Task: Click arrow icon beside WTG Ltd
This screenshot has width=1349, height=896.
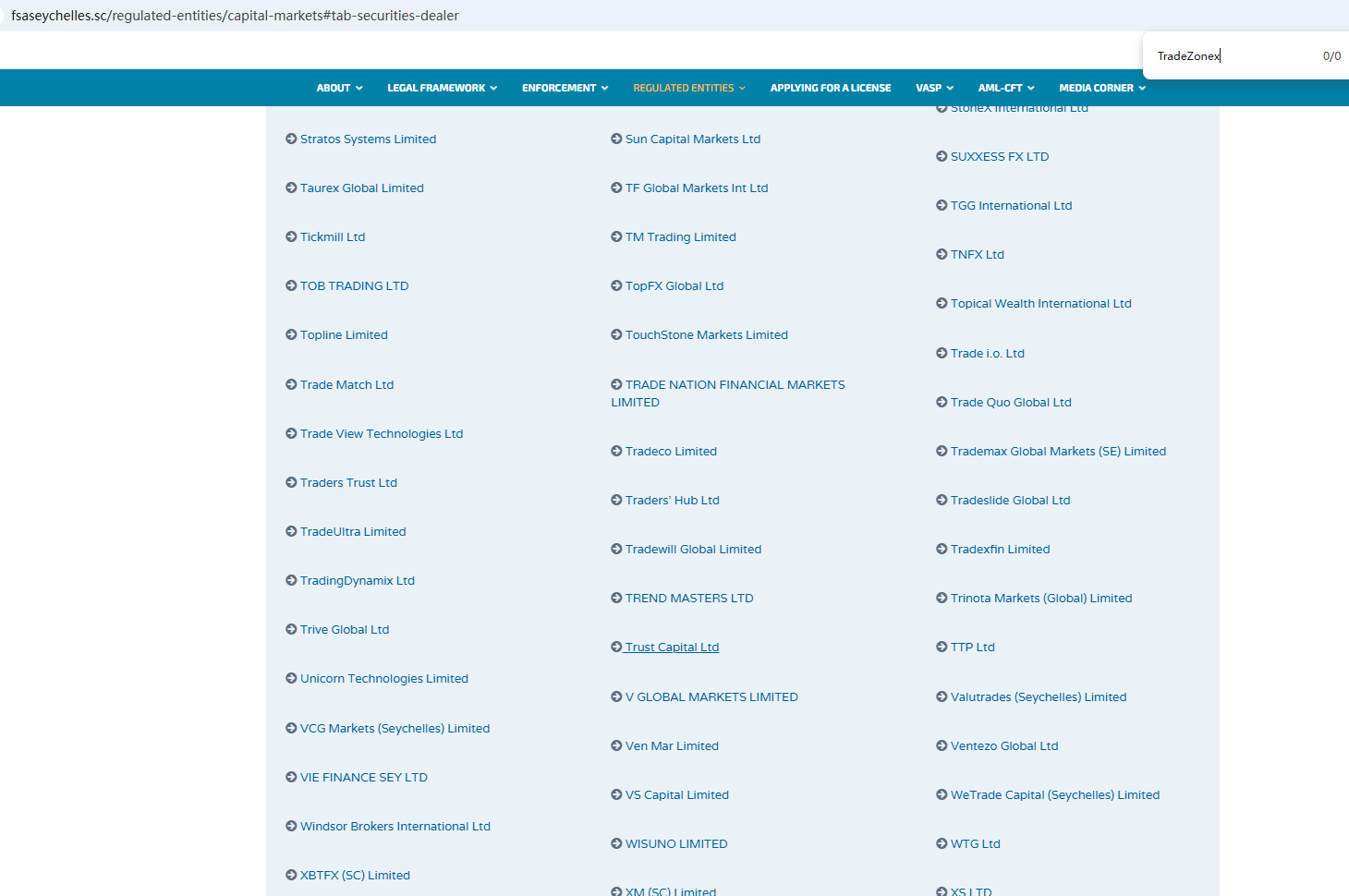Action: [x=942, y=843]
